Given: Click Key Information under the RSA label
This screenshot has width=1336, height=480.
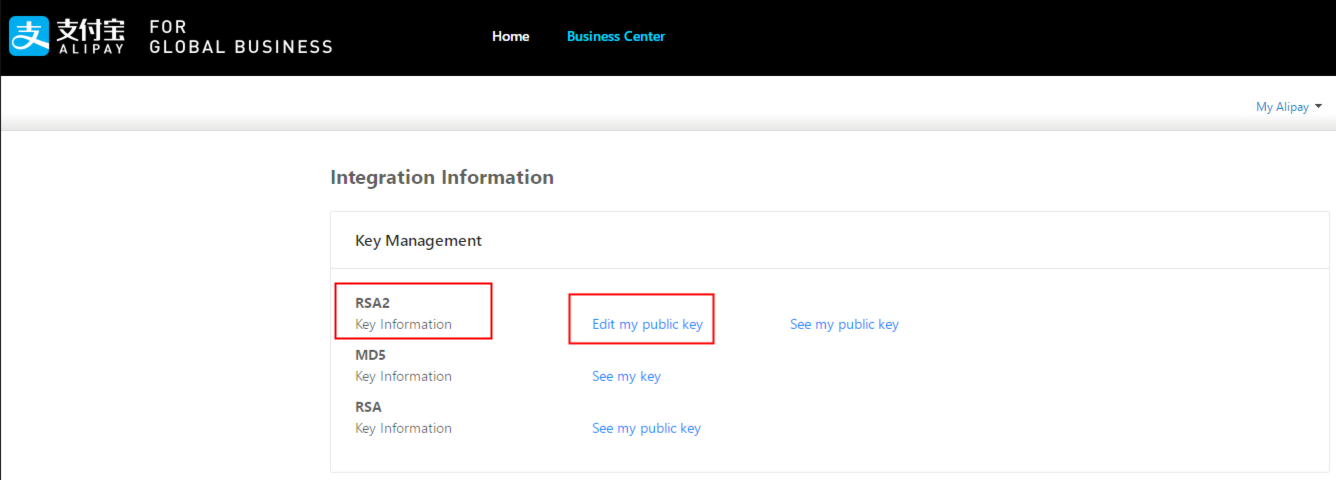Looking at the screenshot, I should (x=403, y=428).
